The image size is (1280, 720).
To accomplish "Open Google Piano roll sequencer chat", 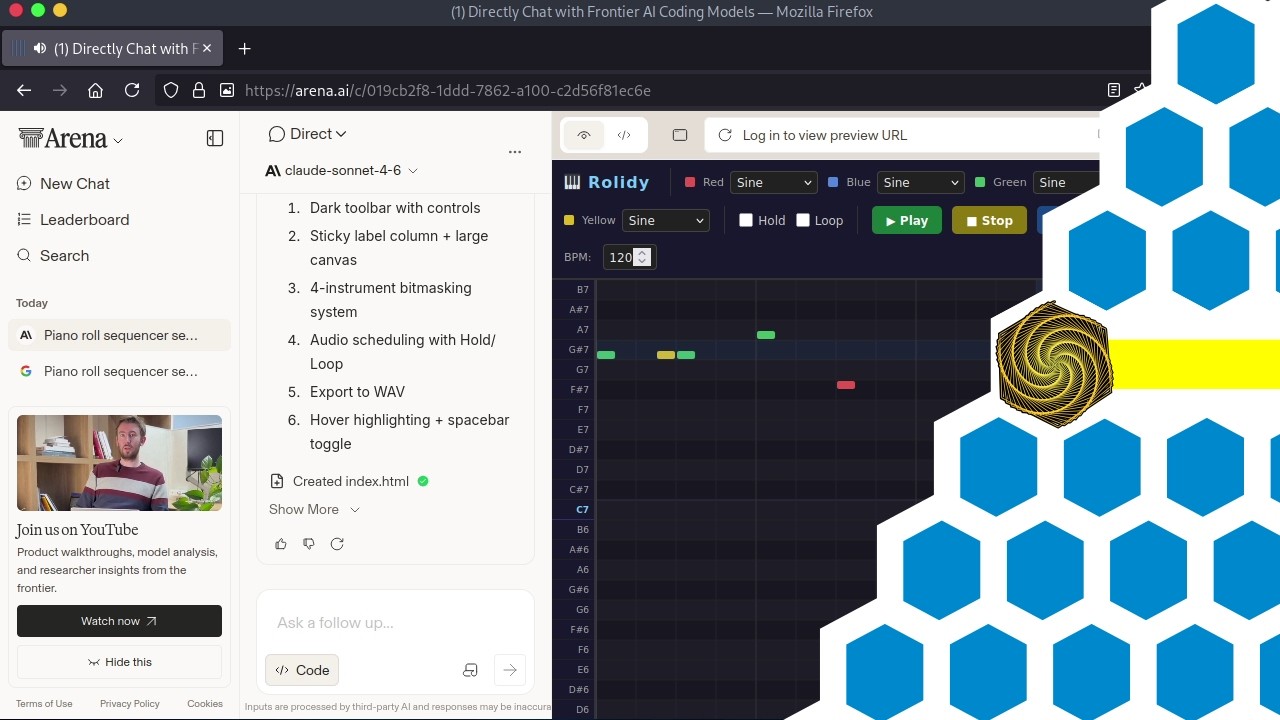I will coord(119,371).
